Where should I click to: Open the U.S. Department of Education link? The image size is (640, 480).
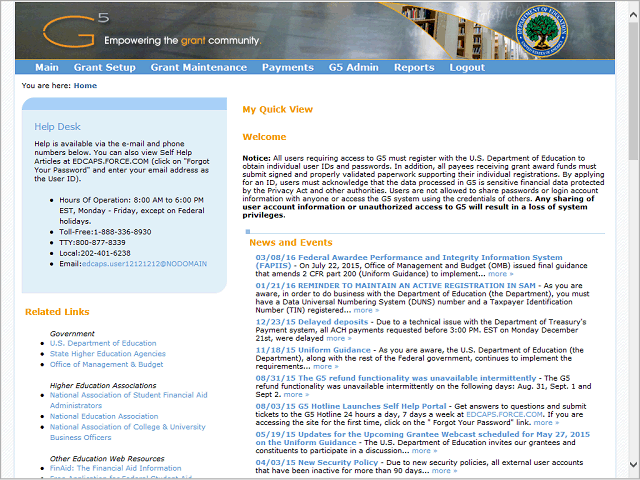pos(103,343)
